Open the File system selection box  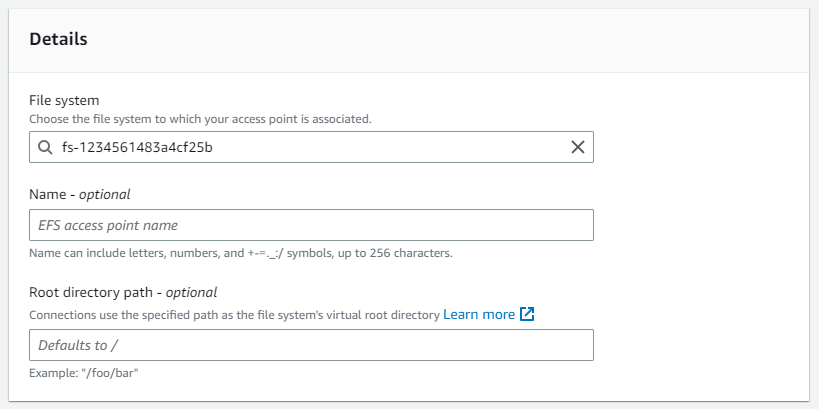[x=311, y=147]
